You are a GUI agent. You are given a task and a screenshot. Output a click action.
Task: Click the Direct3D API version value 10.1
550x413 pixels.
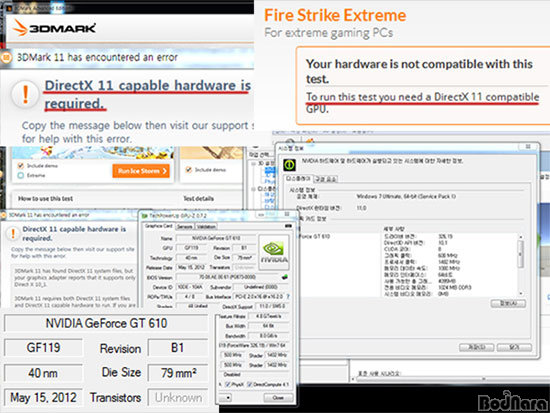click(442, 243)
